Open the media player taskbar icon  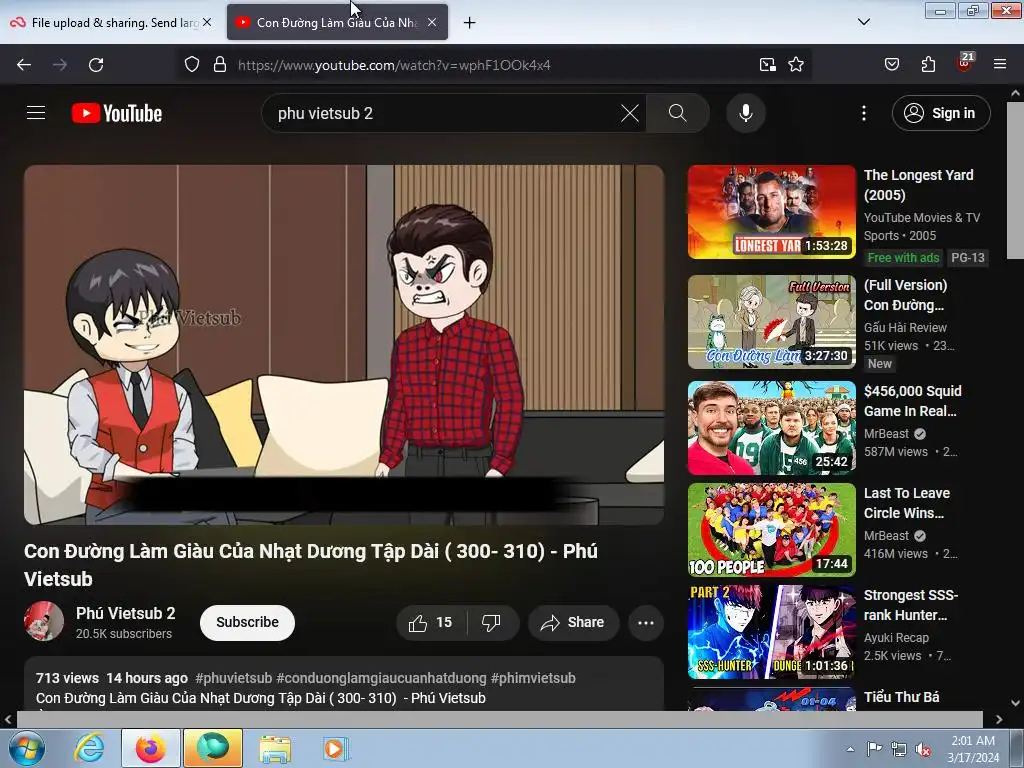[x=336, y=748]
